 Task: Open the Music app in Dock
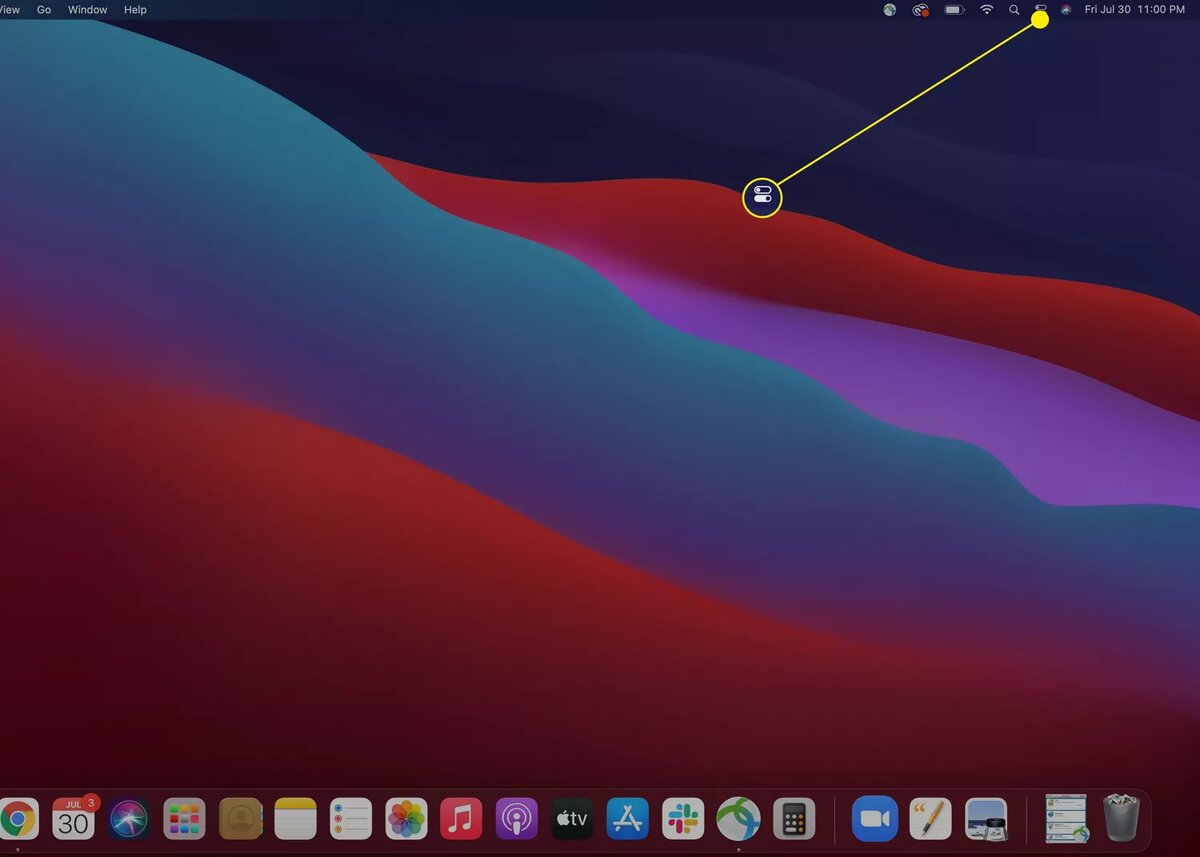[x=461, y=819]
